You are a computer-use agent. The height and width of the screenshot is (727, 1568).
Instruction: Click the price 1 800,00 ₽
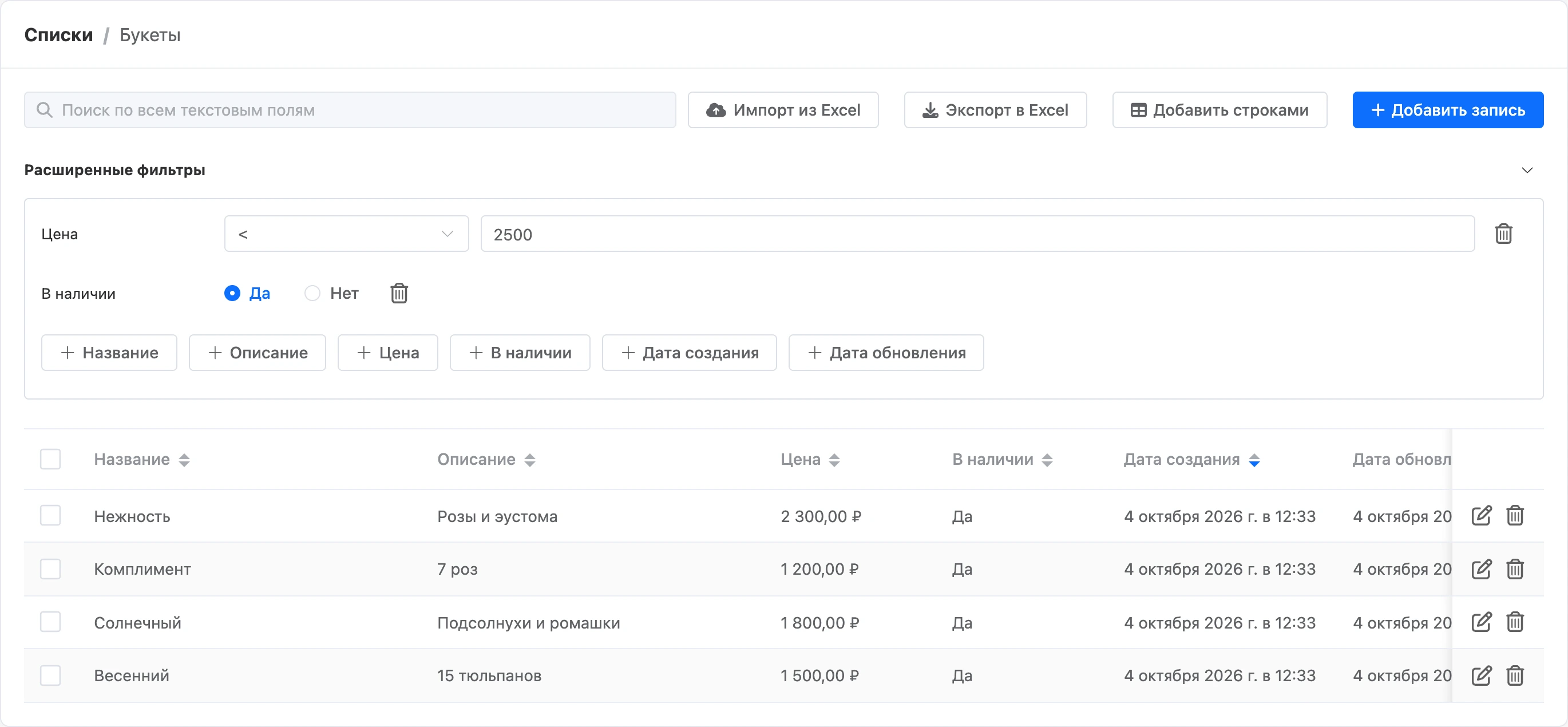pos(819,623)
